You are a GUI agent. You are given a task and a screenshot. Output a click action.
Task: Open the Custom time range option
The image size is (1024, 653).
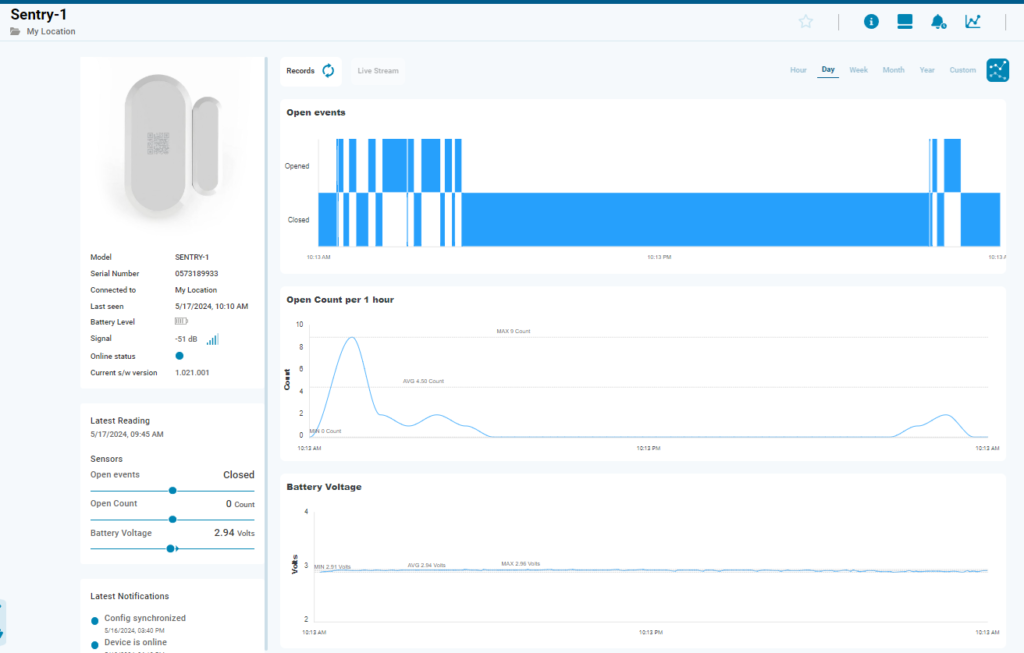(x=962, y=70)
